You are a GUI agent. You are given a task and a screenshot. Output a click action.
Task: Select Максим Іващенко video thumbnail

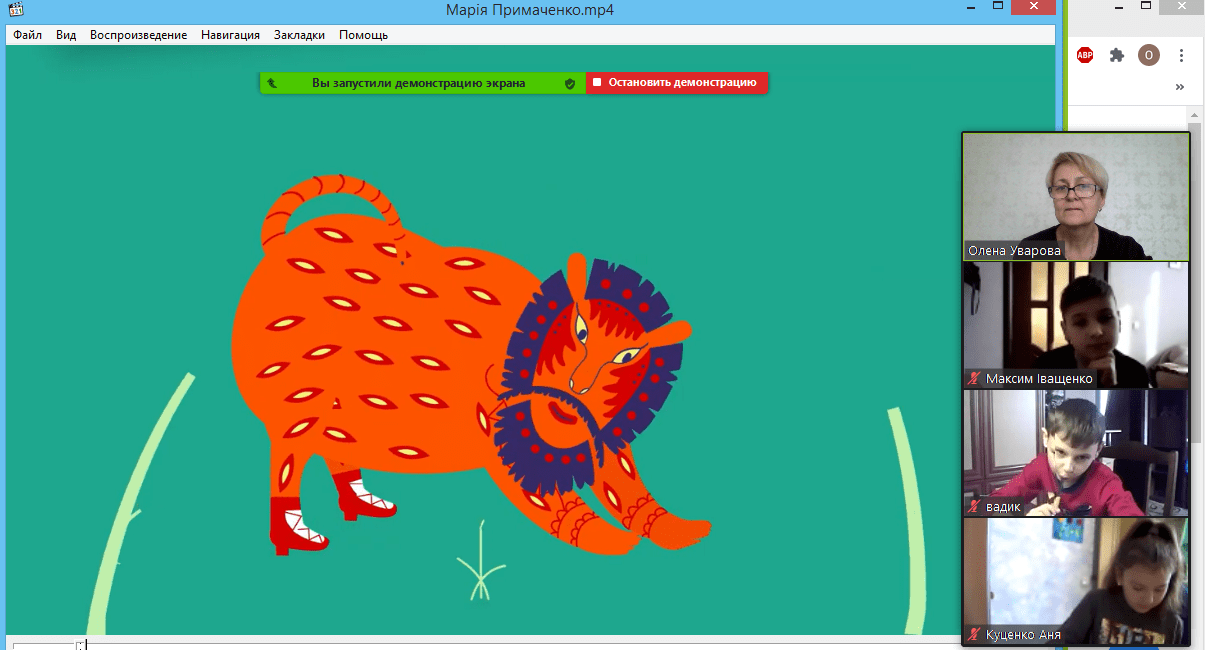(x=1076, y=325)
